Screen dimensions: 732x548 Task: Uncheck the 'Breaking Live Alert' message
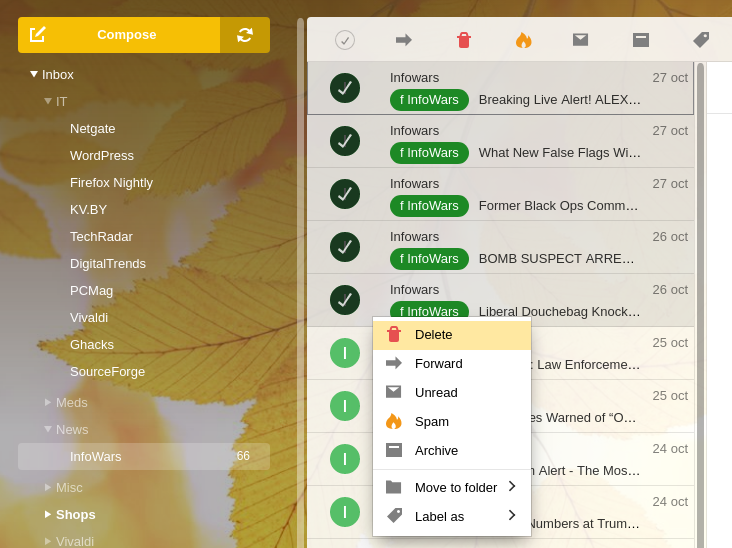click(345, 88)
